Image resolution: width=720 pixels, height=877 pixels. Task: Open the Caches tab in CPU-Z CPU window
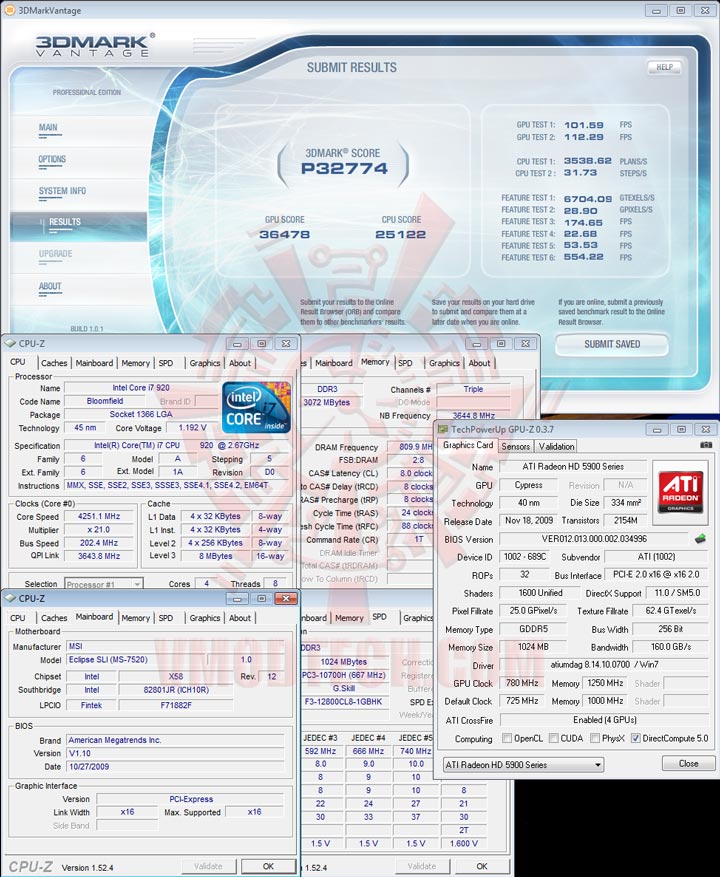coord(54,363)
